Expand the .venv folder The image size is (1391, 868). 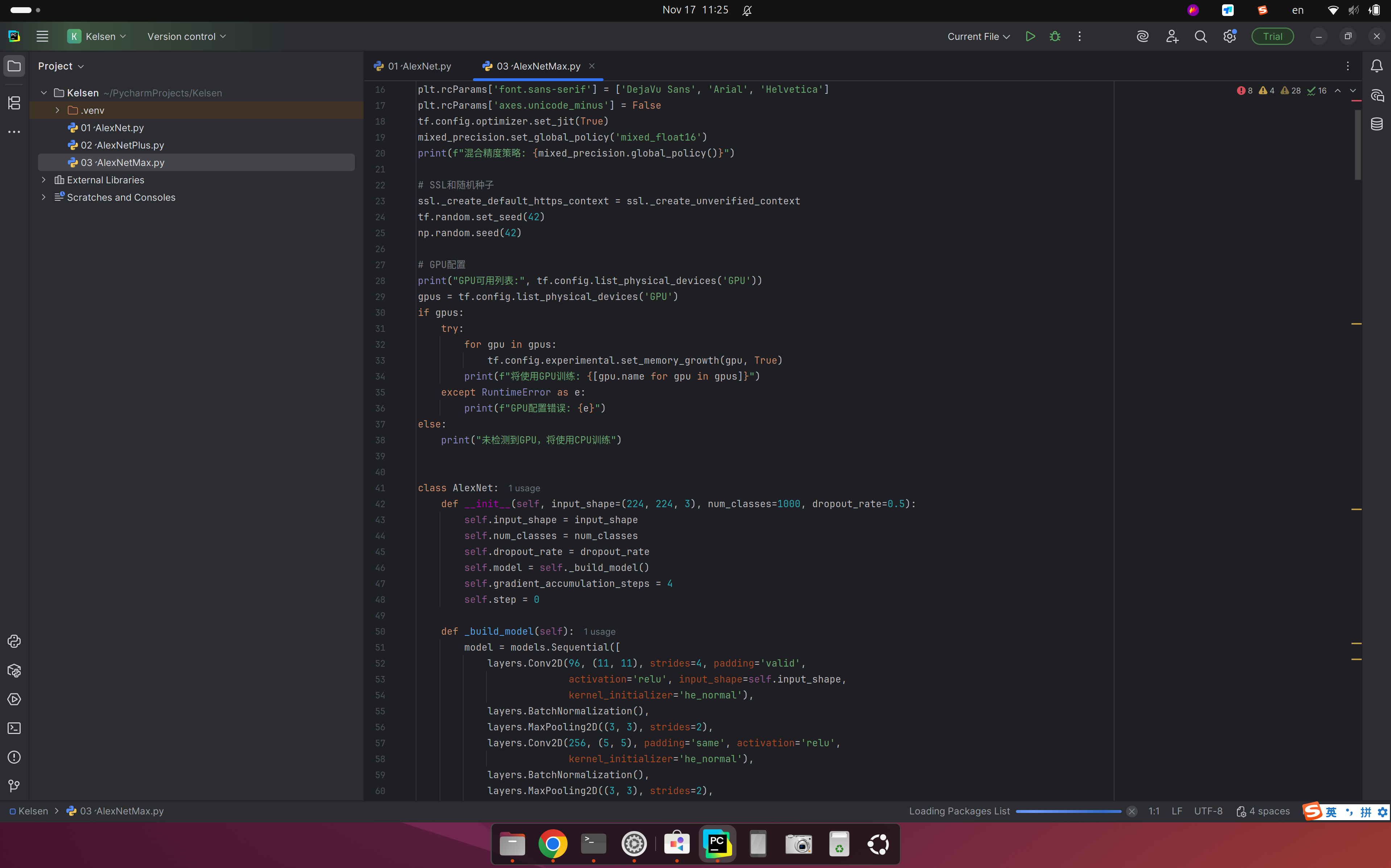click(x=57, y=110)
